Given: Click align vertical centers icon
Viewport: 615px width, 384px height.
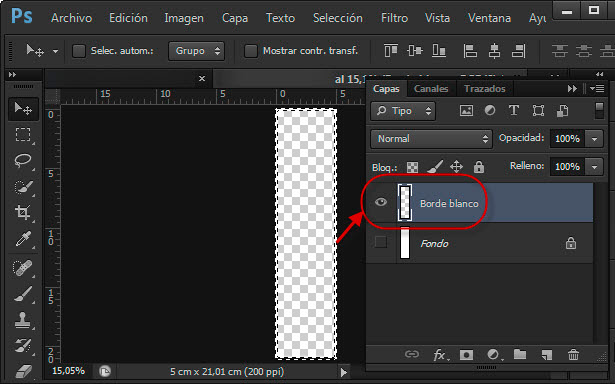Looking at the screenshot, I should click(x=415, y=51).
